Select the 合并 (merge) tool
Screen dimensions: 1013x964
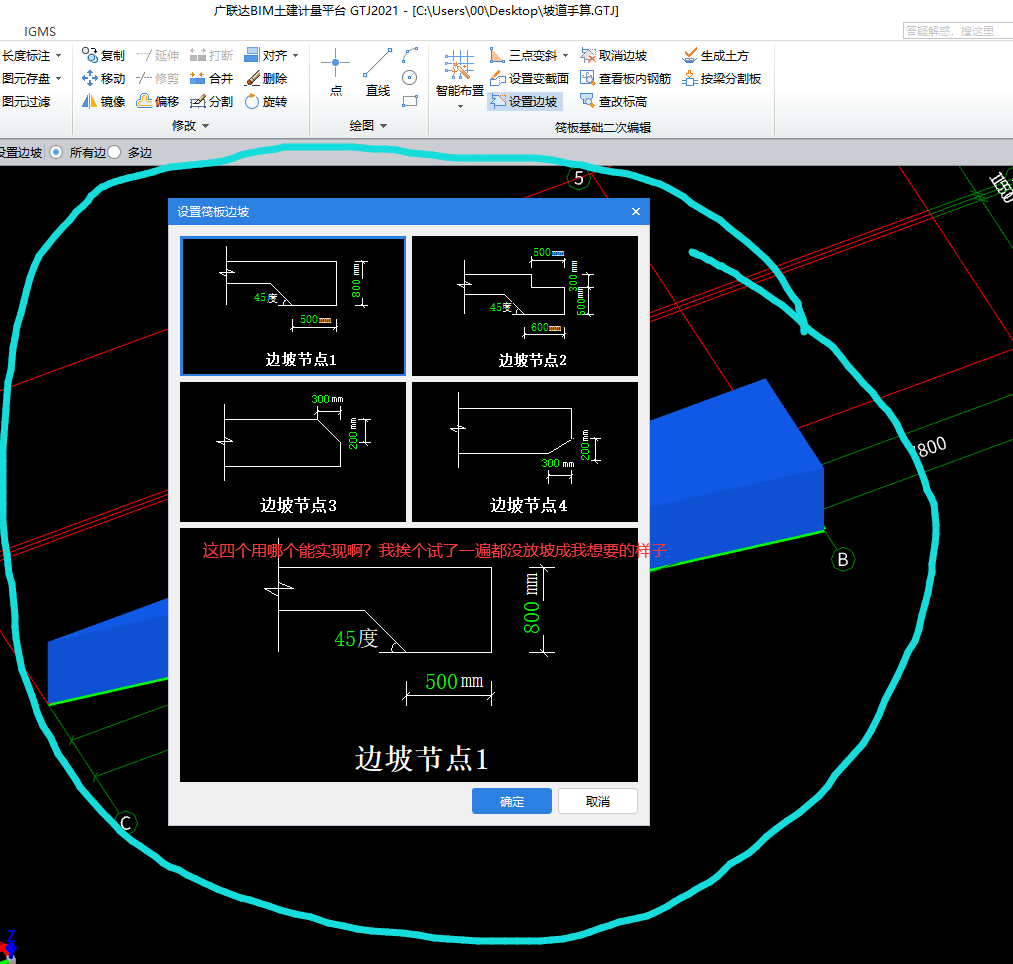coord(211,78)
